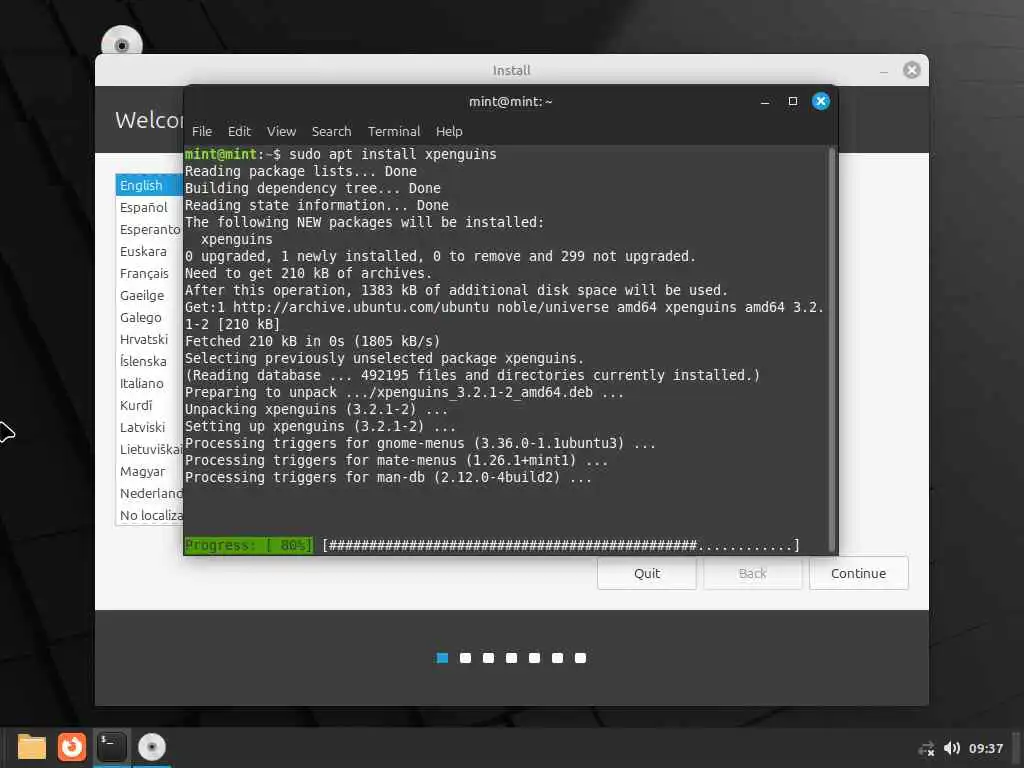Close the Install window
1024x768 pixels.
[912, 70]
